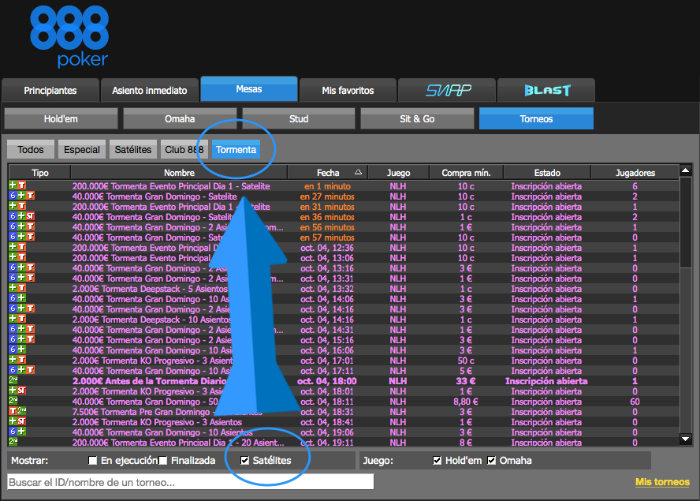Click 2nd-chance icon in 'oct. 04, 18:00' row
The height and width of the screenshot is (501, 700).
(x=13, y=380)
